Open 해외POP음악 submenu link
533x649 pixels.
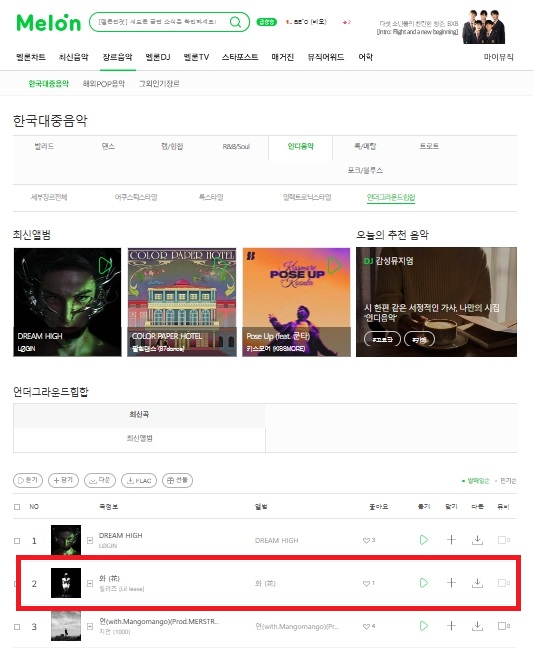point(104,84)
